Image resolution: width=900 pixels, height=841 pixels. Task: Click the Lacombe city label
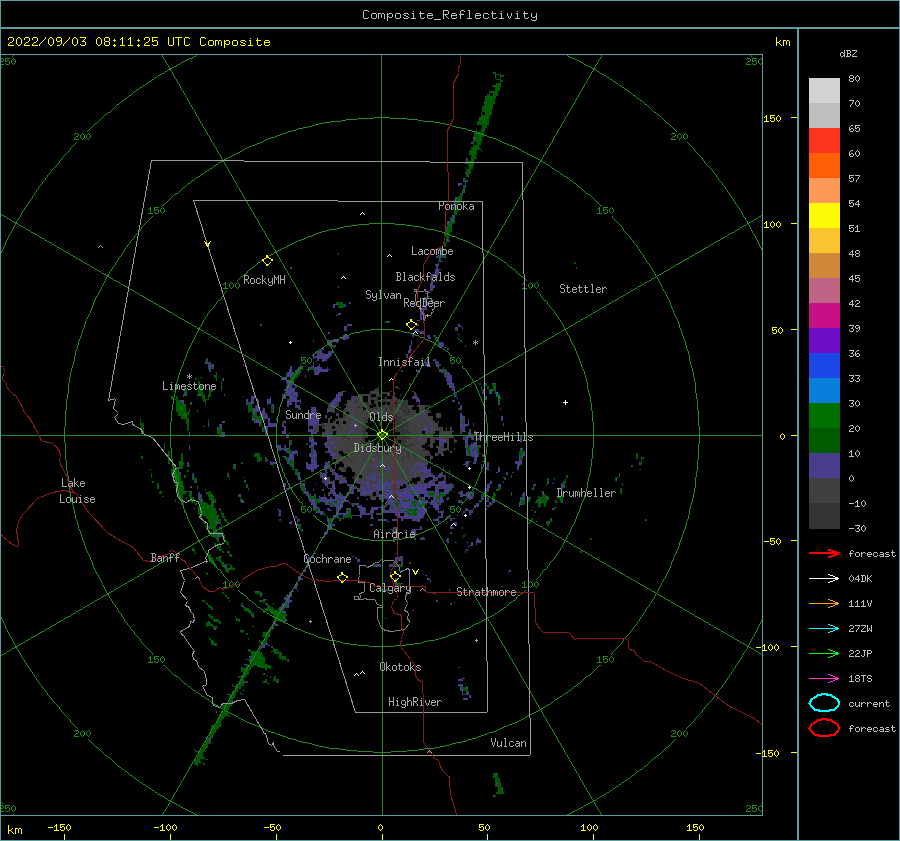click(432, 251)
